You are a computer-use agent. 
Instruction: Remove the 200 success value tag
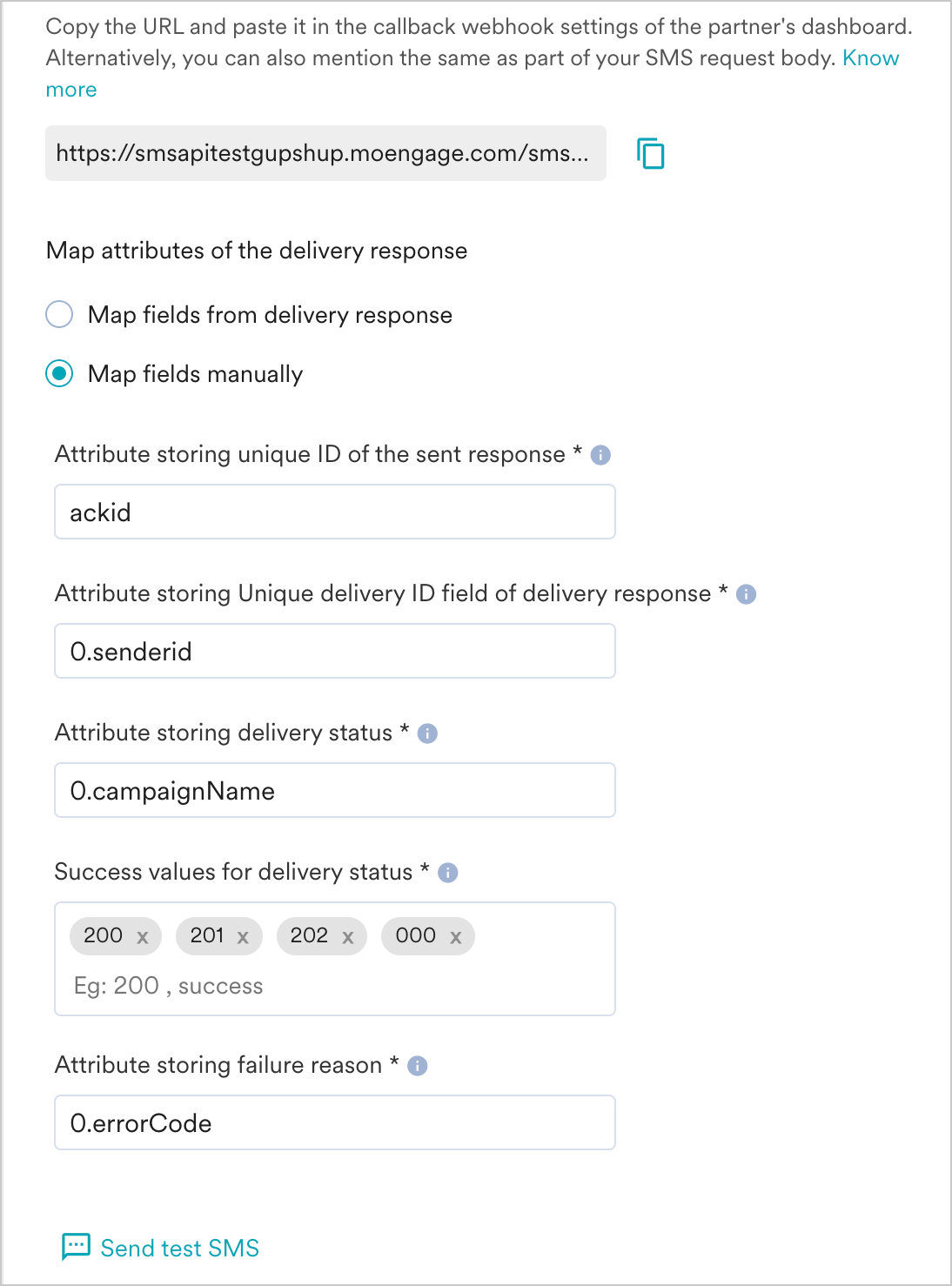[143, 937]
